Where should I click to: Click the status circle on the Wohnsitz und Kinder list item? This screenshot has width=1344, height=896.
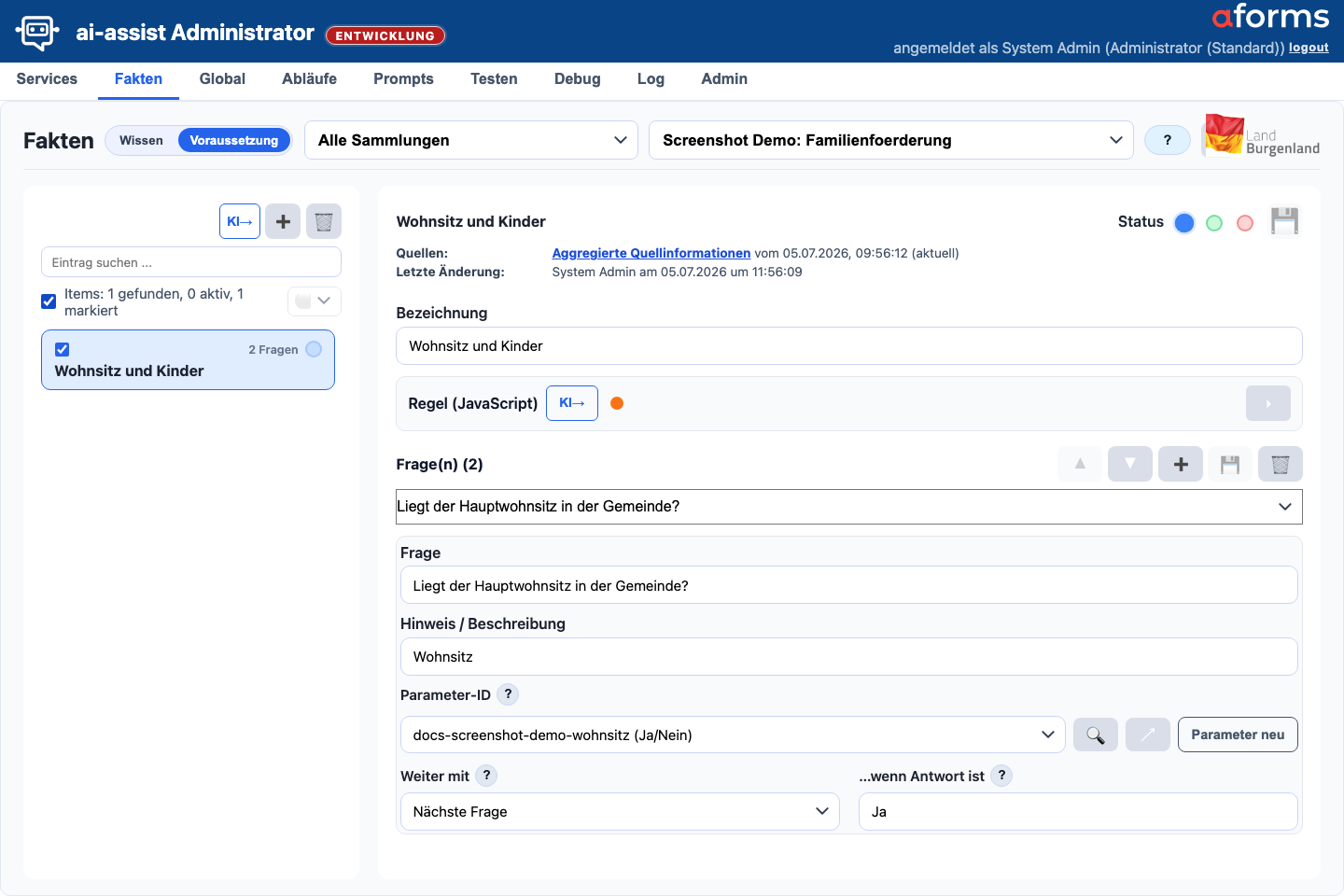click(314, 349)
